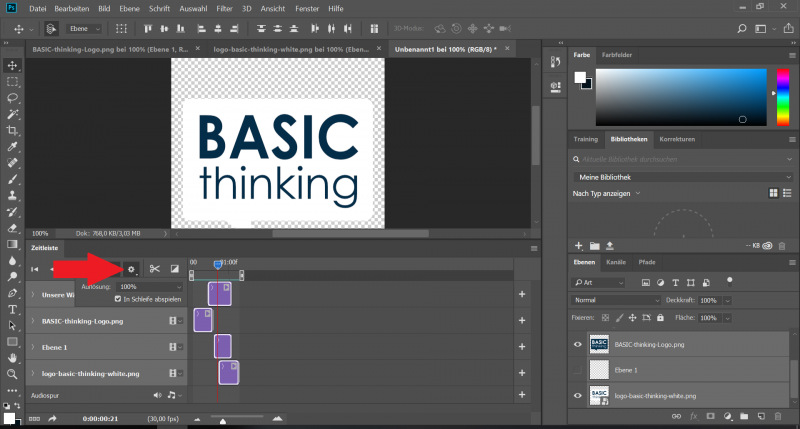Viewport: 800px width, 429px height.
Task: Click the blue timeline playhead marker
Action: (x=218, y=264)
